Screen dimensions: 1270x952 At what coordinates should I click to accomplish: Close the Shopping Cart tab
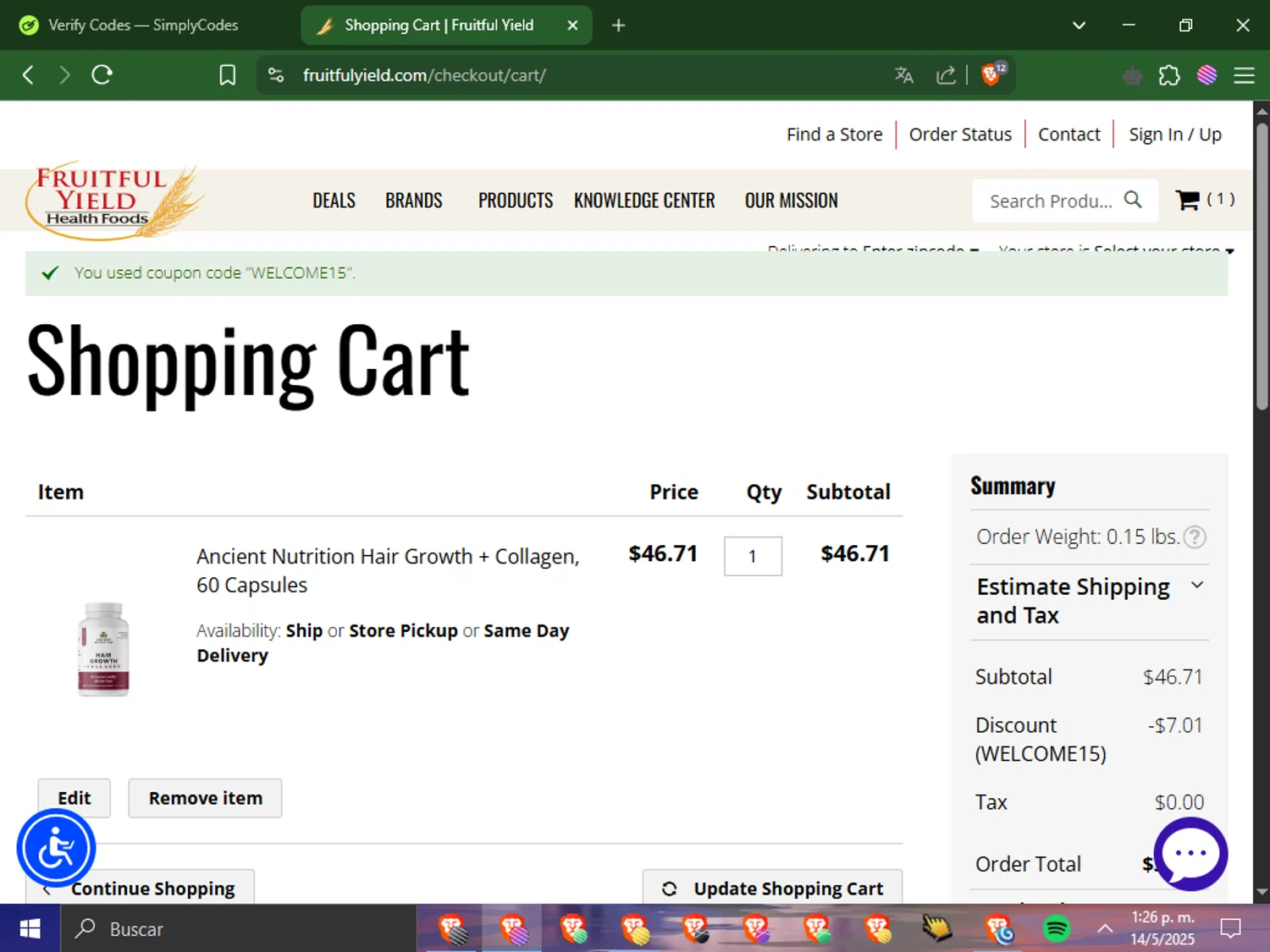[x=572, y=25]
